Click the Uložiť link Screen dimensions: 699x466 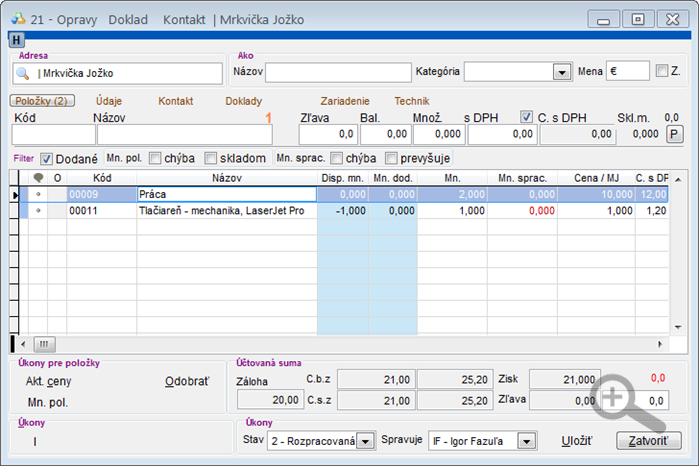(x=576, y=441)
